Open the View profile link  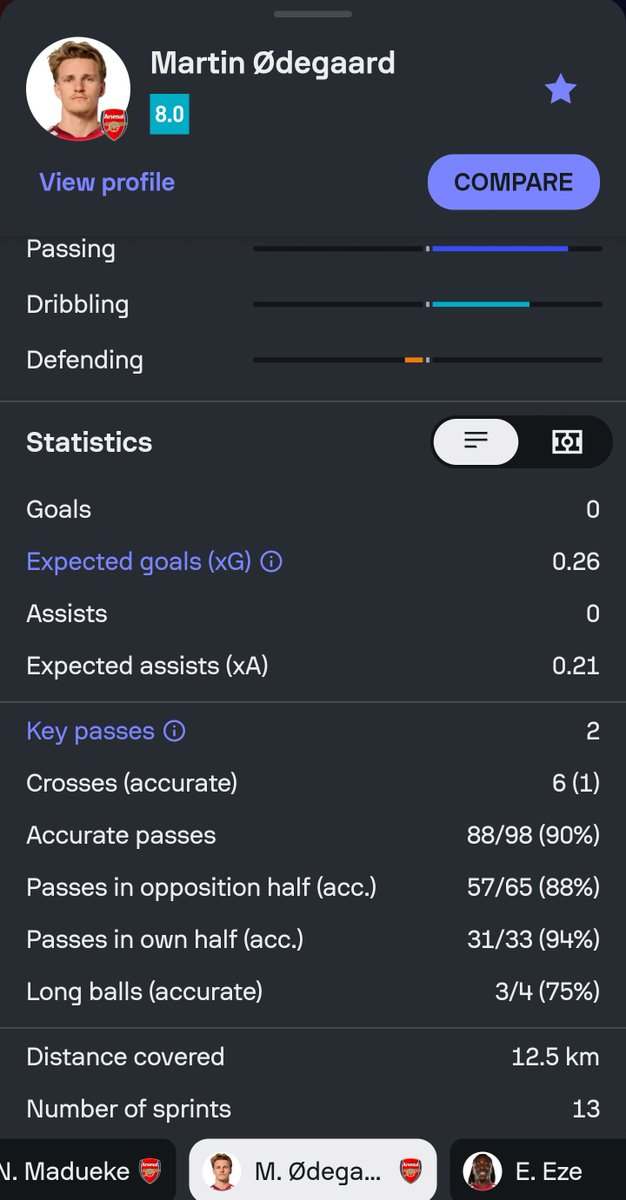click(x=107, y=182)
